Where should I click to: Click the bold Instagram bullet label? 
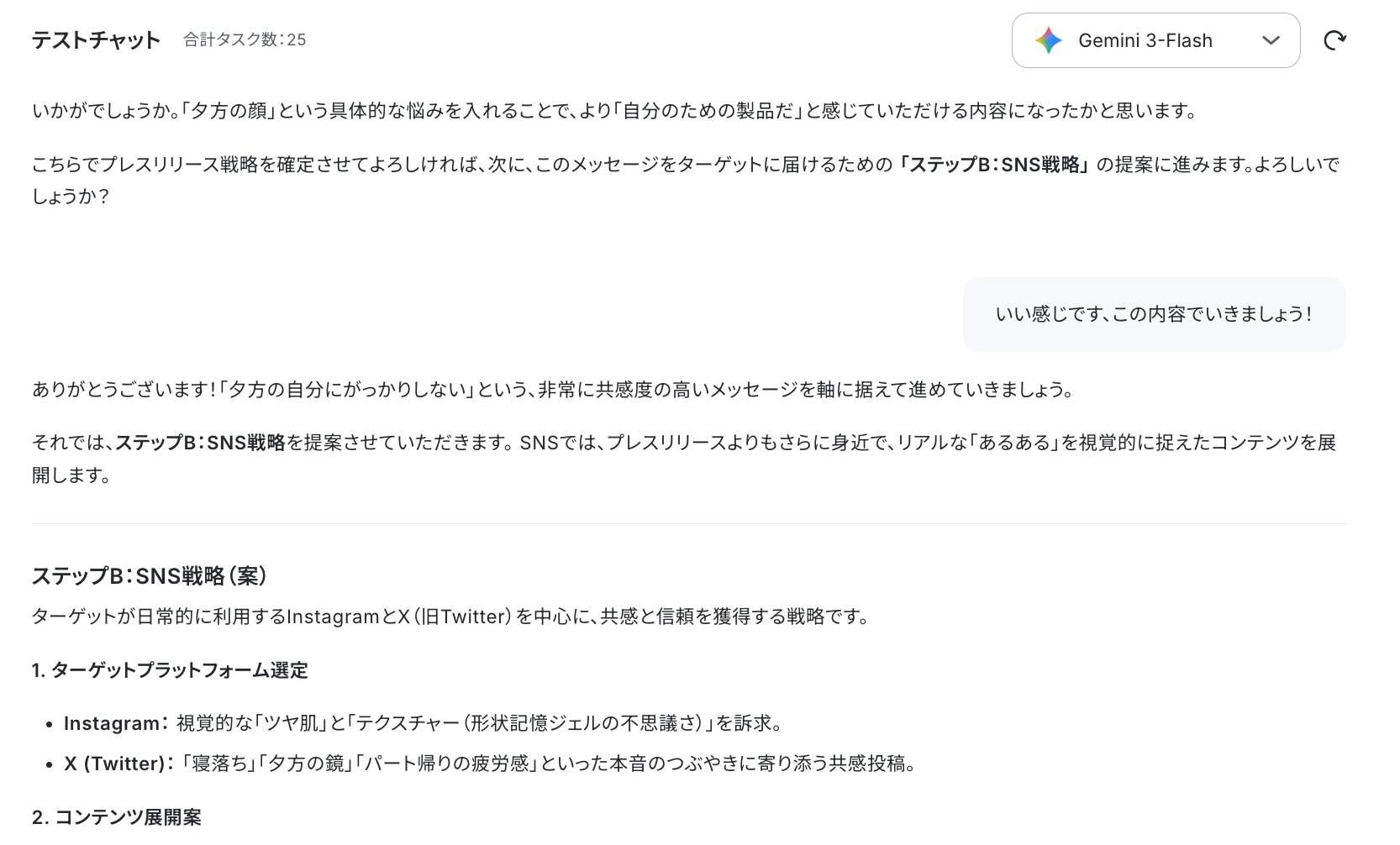point(112,723)
